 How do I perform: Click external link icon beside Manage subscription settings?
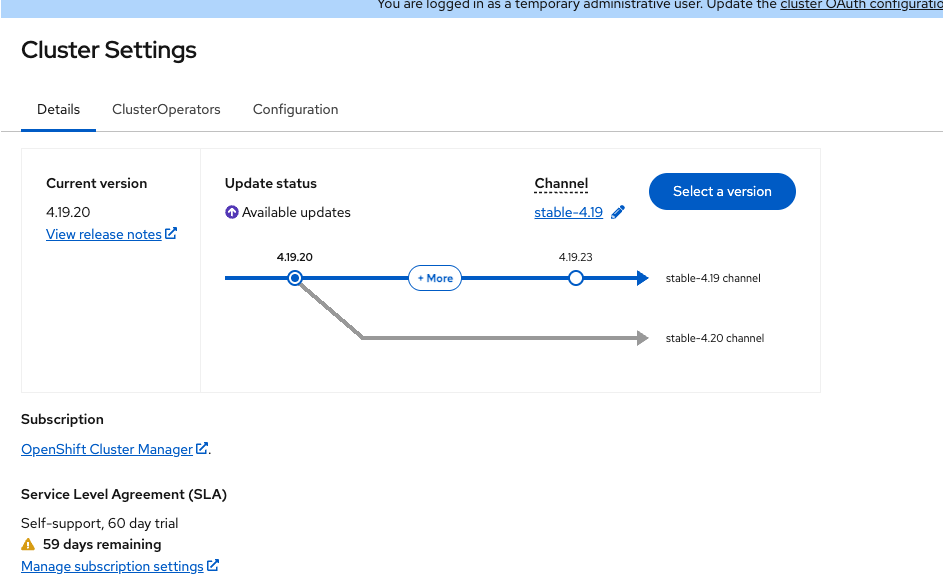tap(213, 566)
